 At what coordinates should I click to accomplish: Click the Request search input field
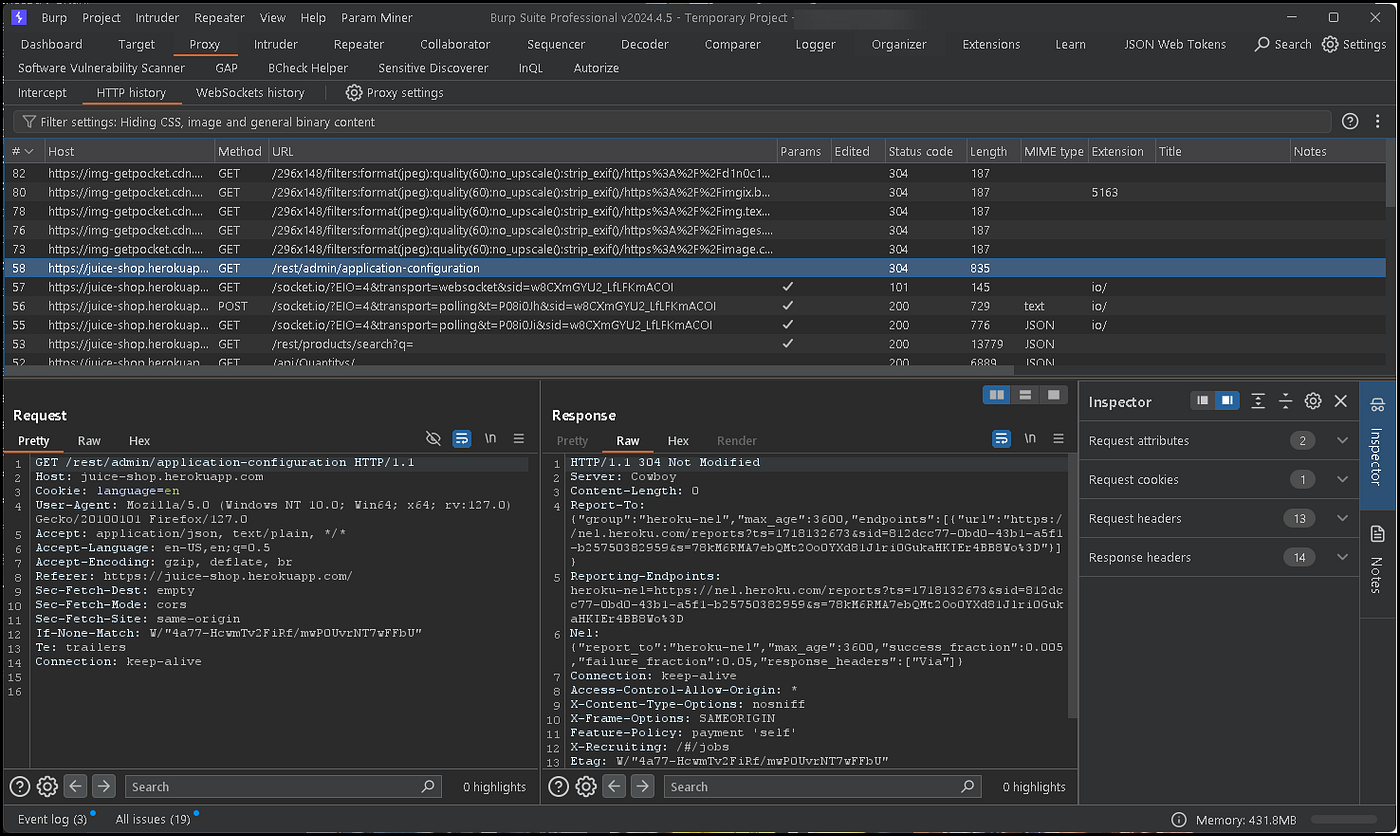tap(284, 786)
